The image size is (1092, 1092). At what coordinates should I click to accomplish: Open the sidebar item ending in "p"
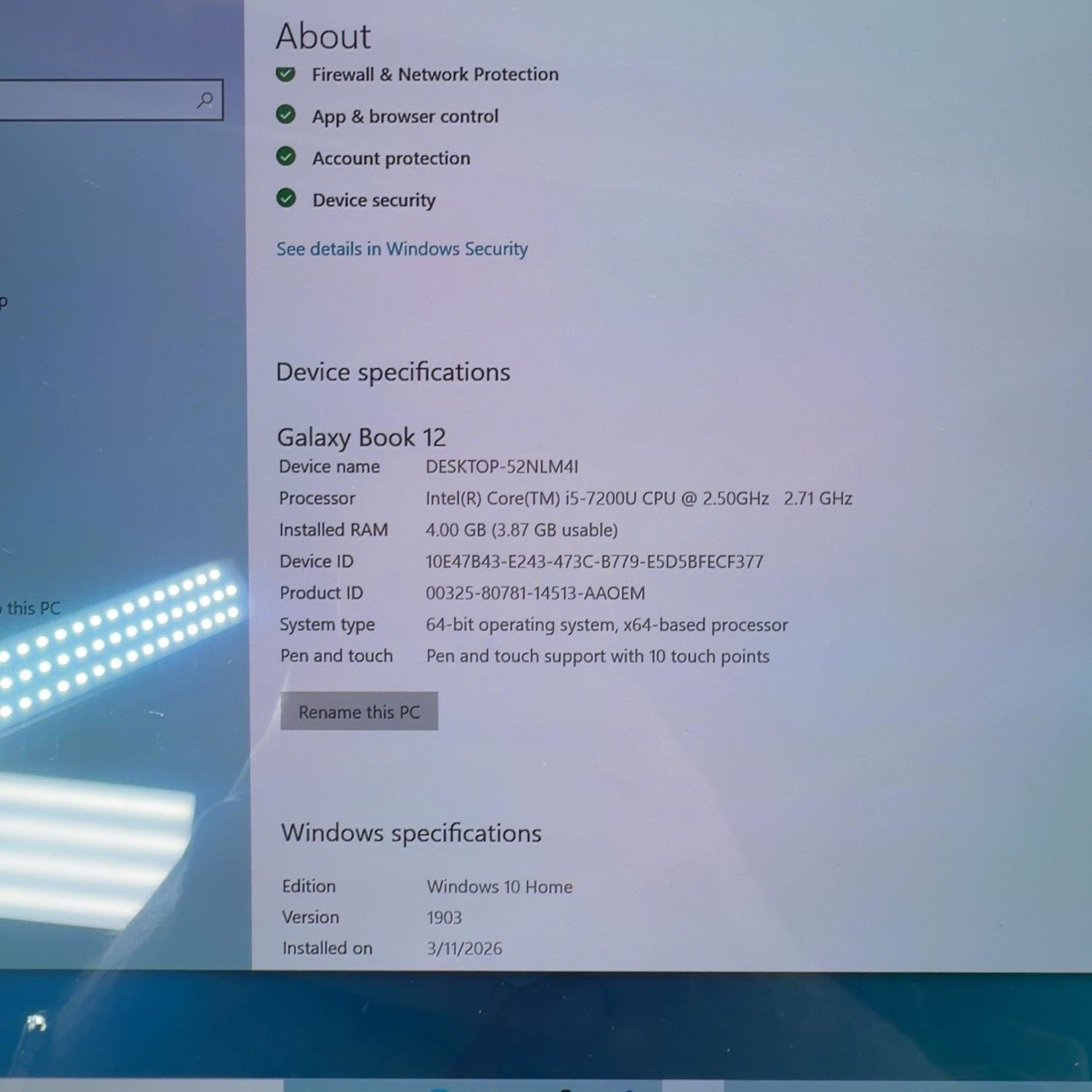pyautogui.click(x=4, y=301)
